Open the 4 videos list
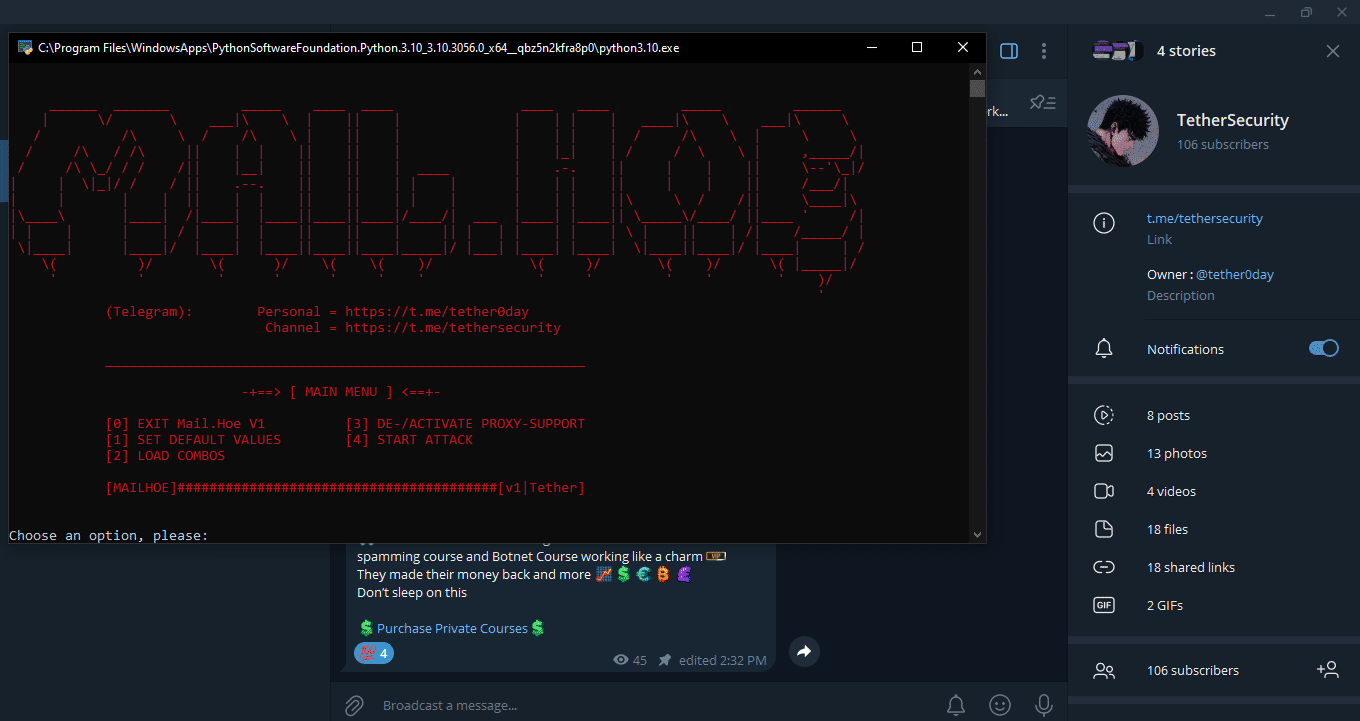 click(x=1171, y=491)
